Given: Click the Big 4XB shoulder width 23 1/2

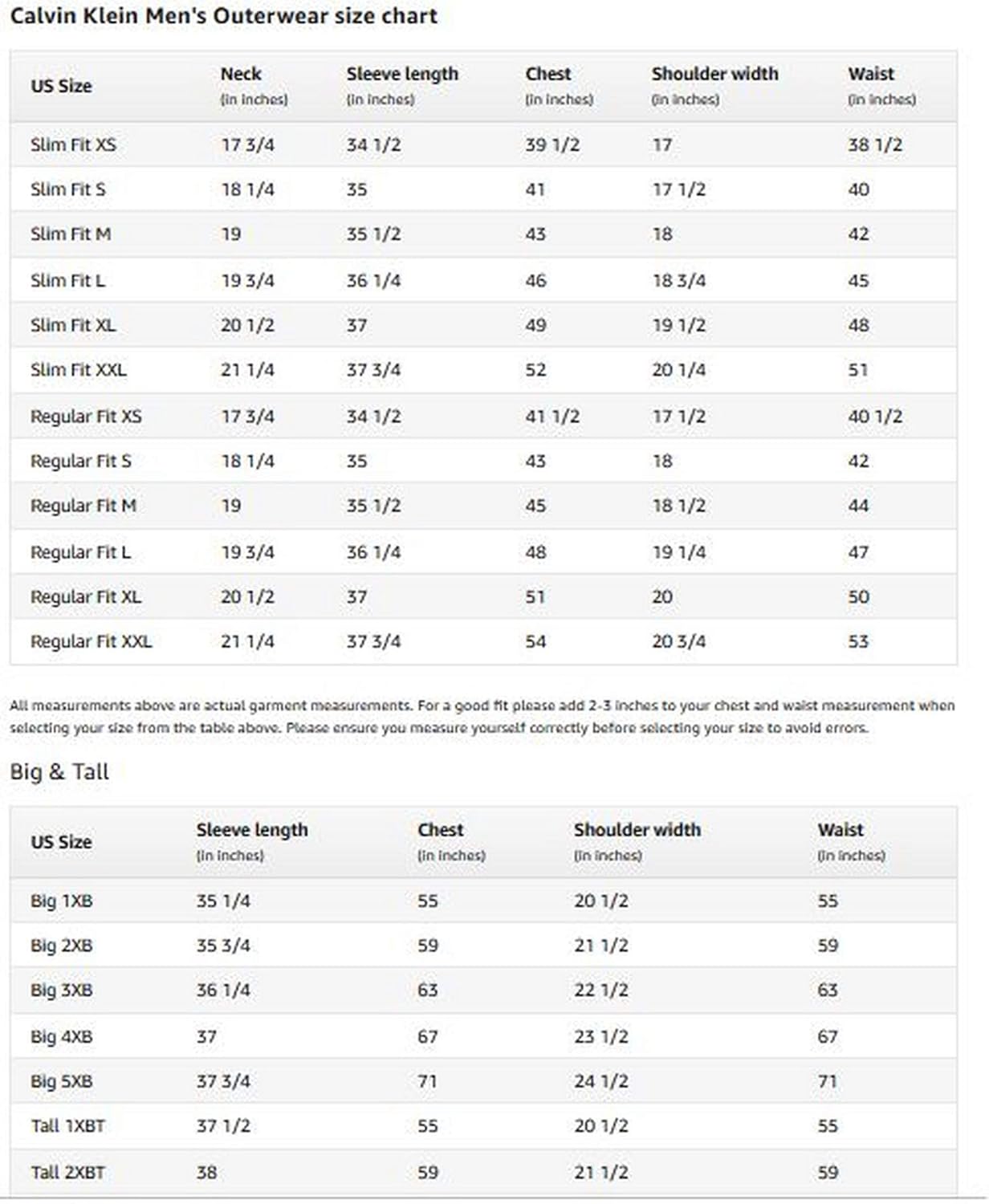Looking at the screenshot, I should 601,1036.
